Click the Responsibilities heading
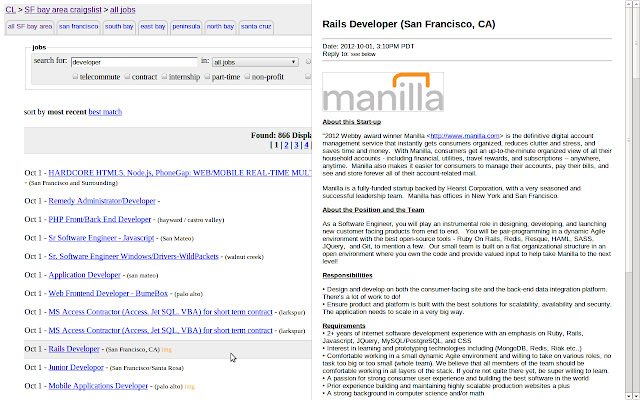The height and width of the screenshot is (400, 640). (x=347, y=275)
